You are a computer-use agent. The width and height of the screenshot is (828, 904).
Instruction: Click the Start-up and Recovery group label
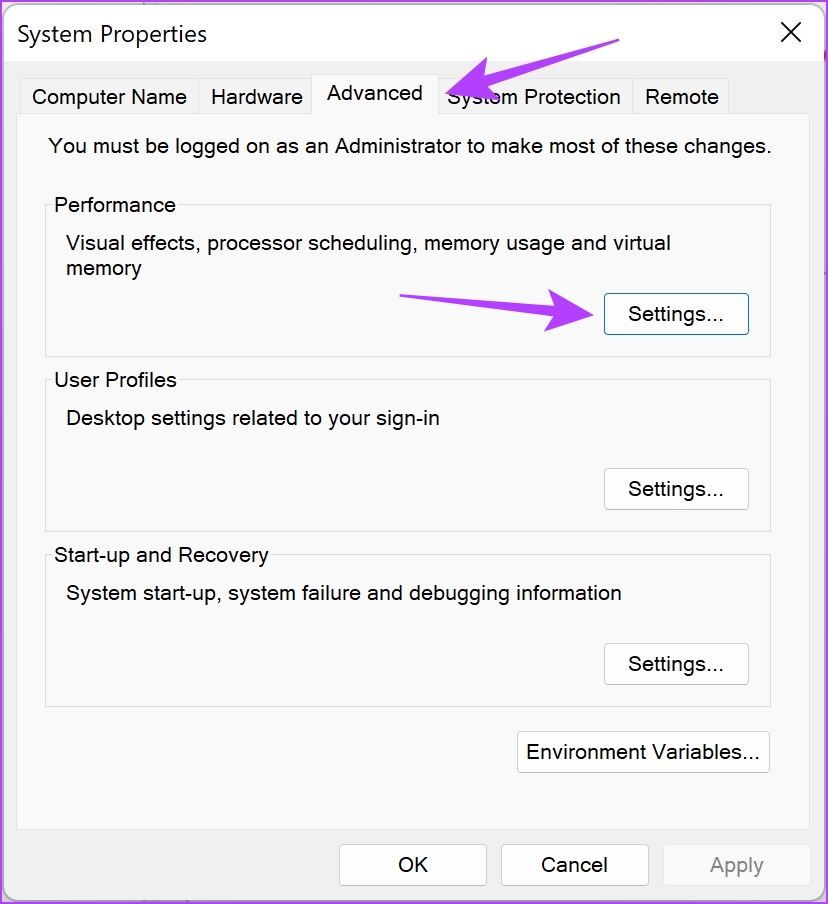pyautogui.click(x=161, y=555)
